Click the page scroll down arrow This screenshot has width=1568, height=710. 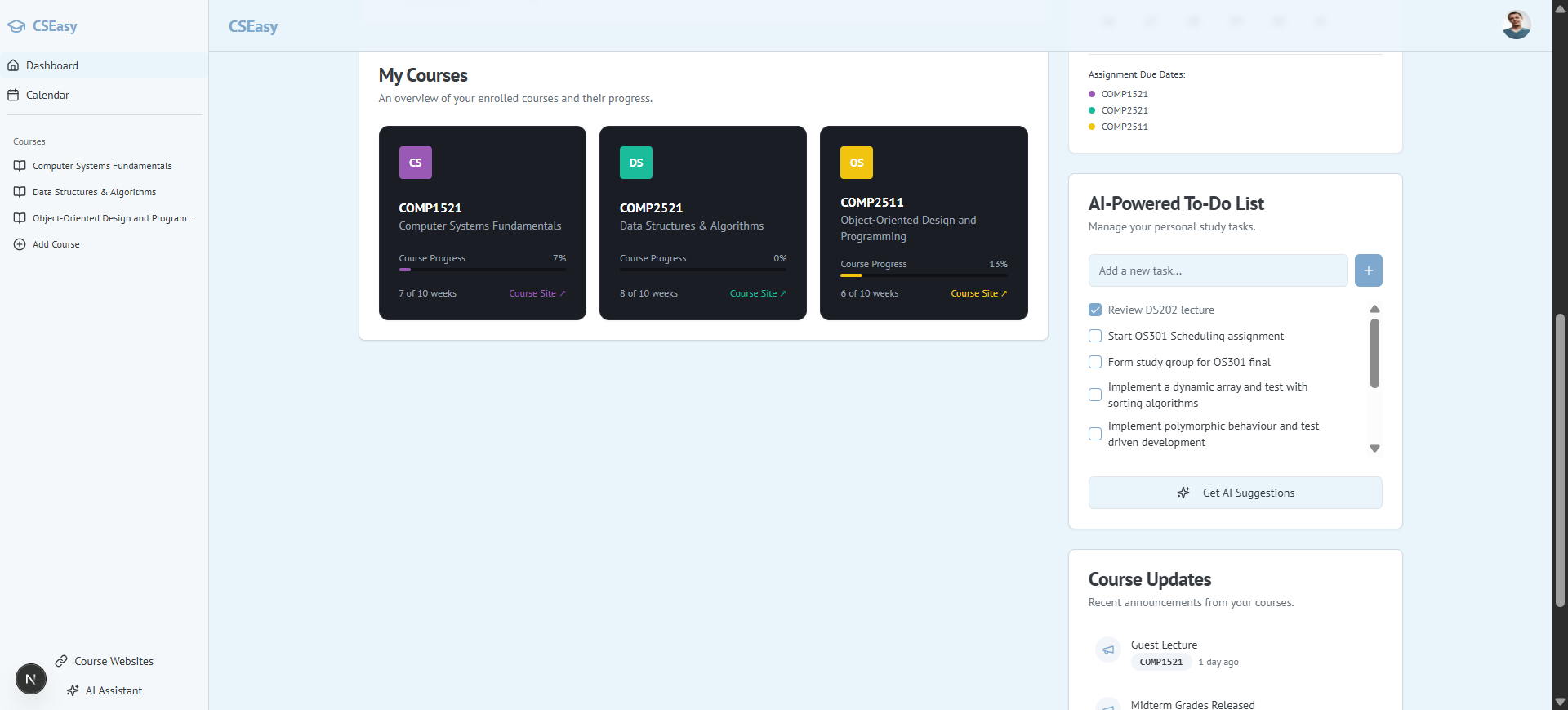[1560, 702]
